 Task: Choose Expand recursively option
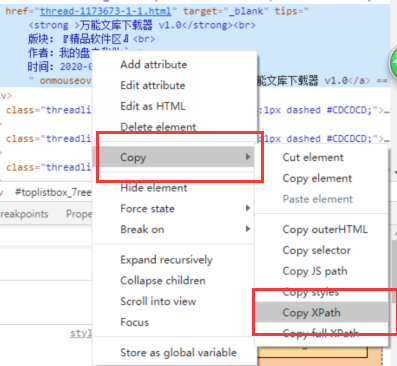[x=166, y=260]
